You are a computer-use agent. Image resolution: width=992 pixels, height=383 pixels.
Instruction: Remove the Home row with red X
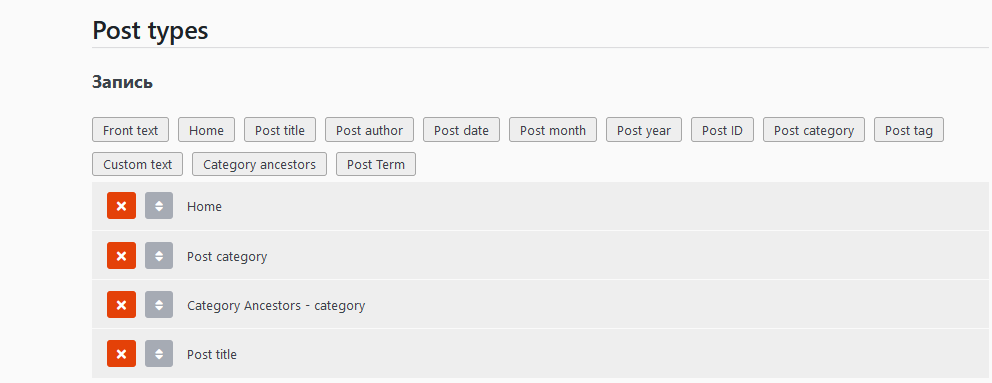coord(121,206)
